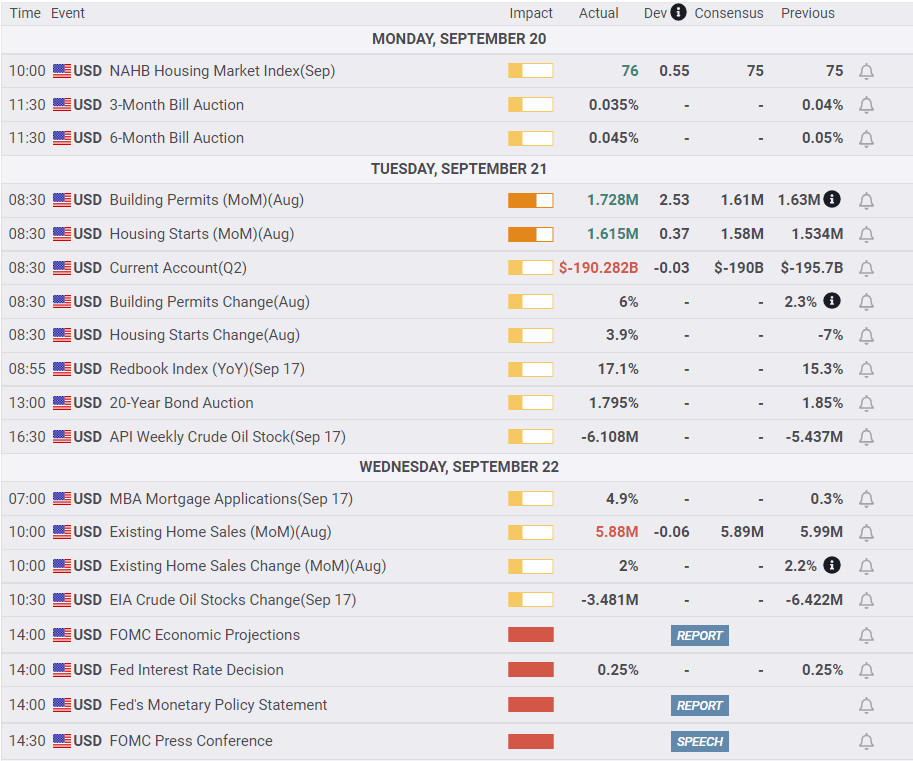Open the SPEECH button for FOMC Press Conference
The width and height of the screenshot is (913, 761).
699,741
